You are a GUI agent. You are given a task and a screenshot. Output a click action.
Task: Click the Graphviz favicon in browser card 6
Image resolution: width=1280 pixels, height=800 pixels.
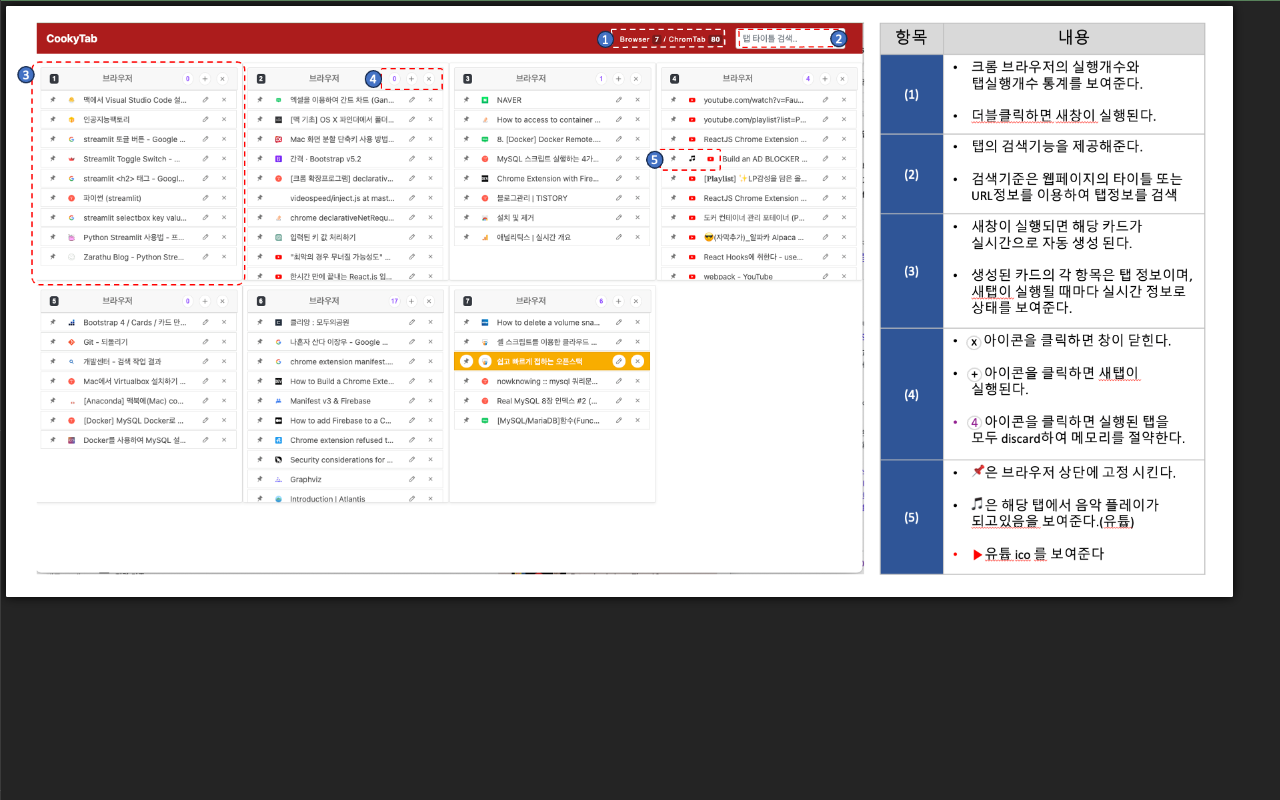(279, 479)
